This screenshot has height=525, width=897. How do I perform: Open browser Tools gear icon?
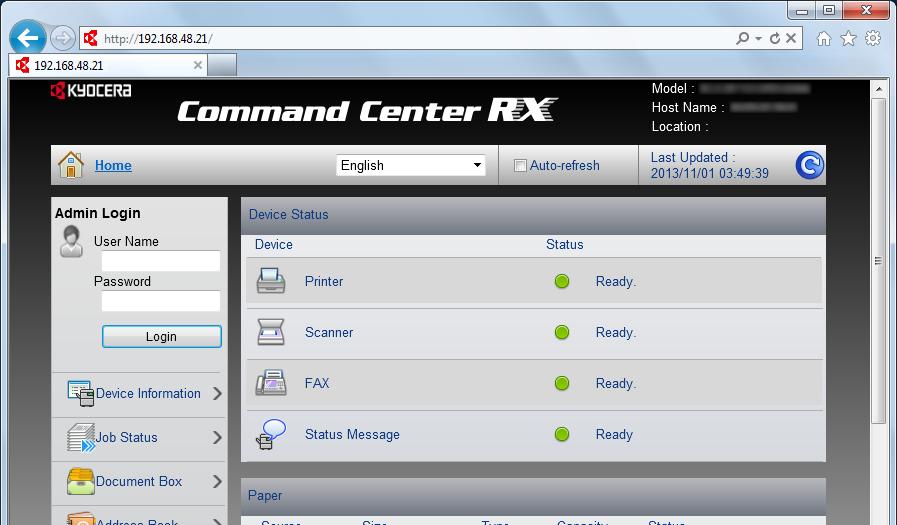click(873, 38)
